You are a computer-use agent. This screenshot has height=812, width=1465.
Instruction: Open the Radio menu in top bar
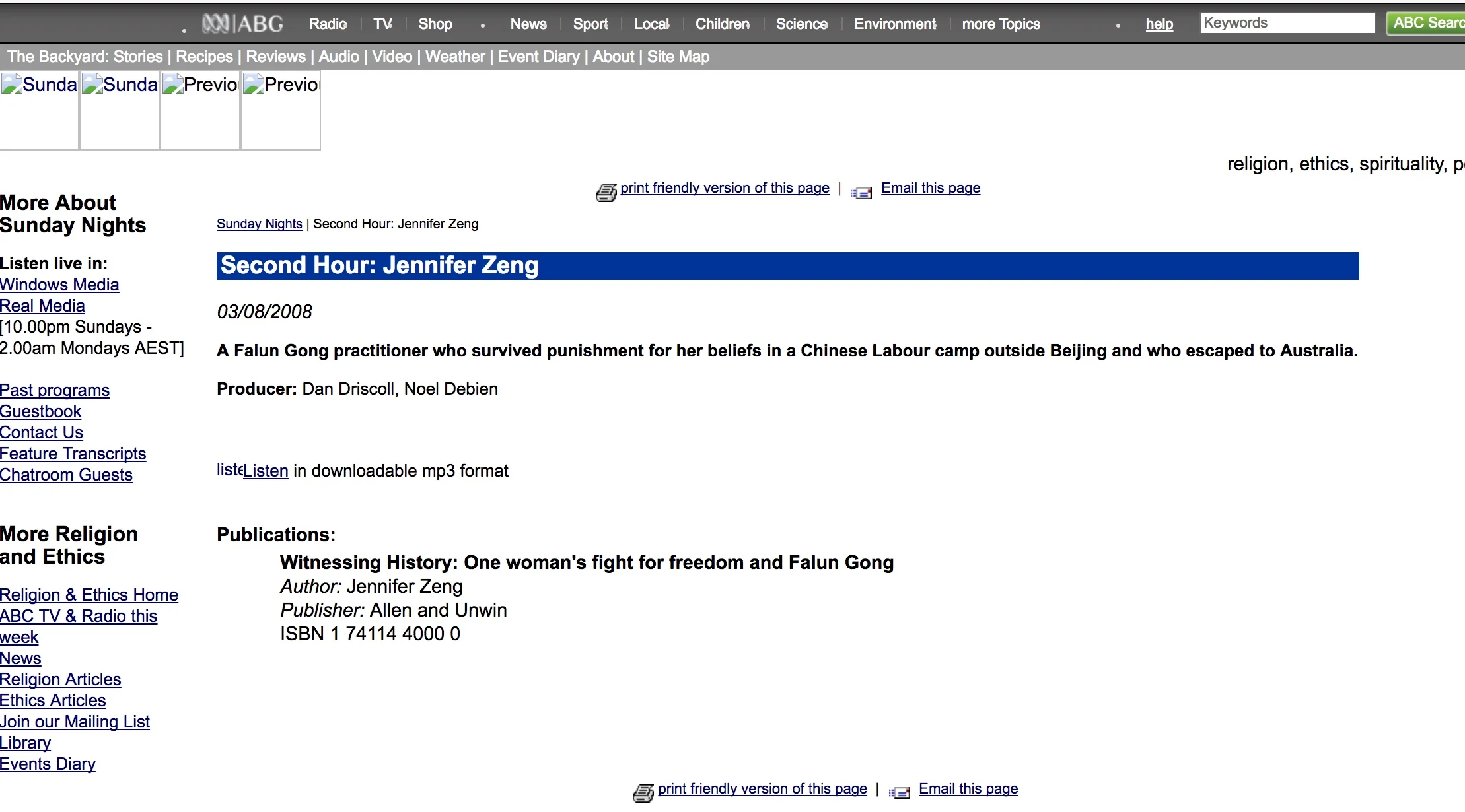coord(328,24)
